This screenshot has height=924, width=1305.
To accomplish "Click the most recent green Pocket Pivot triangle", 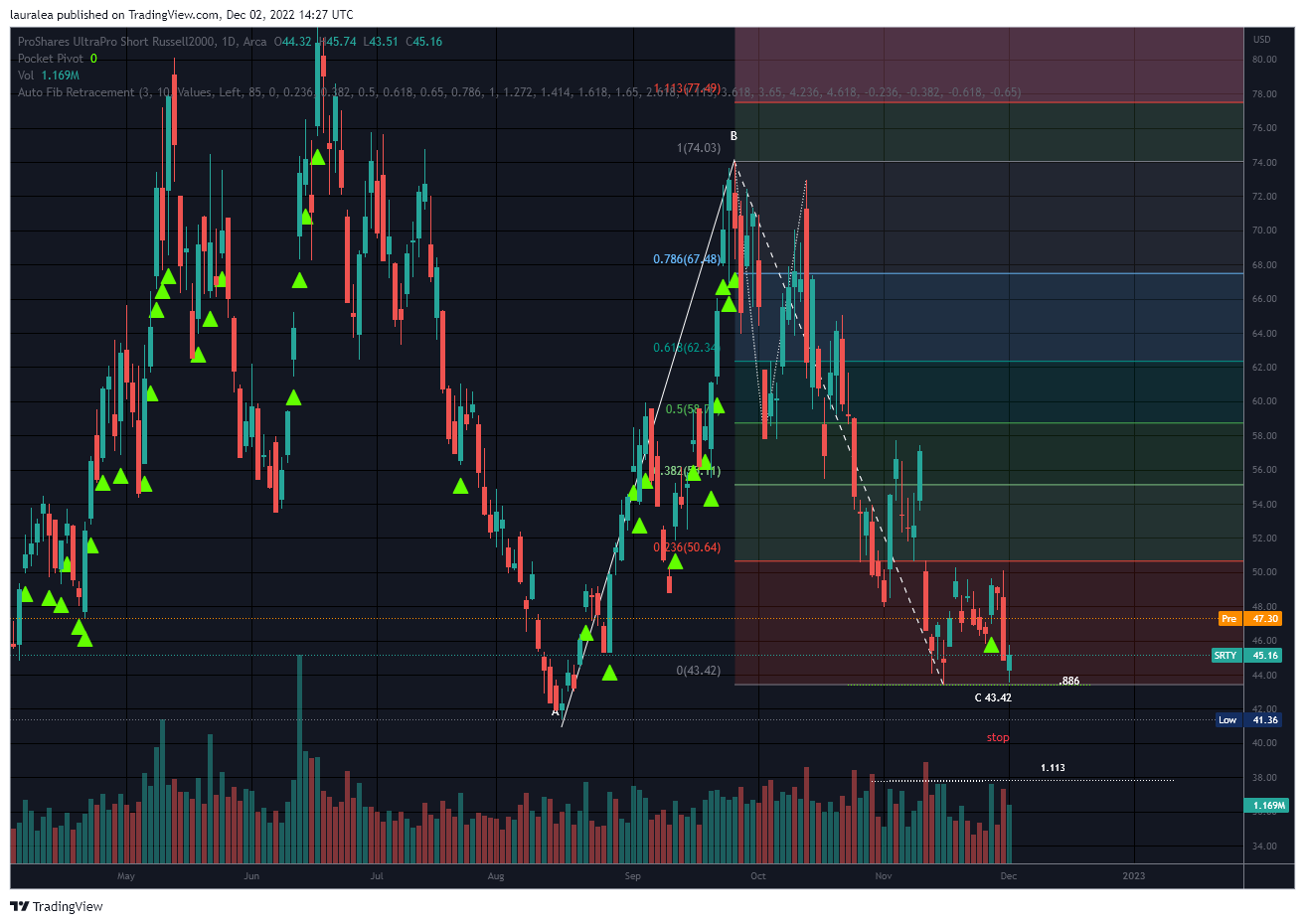I will click(991, 646).
